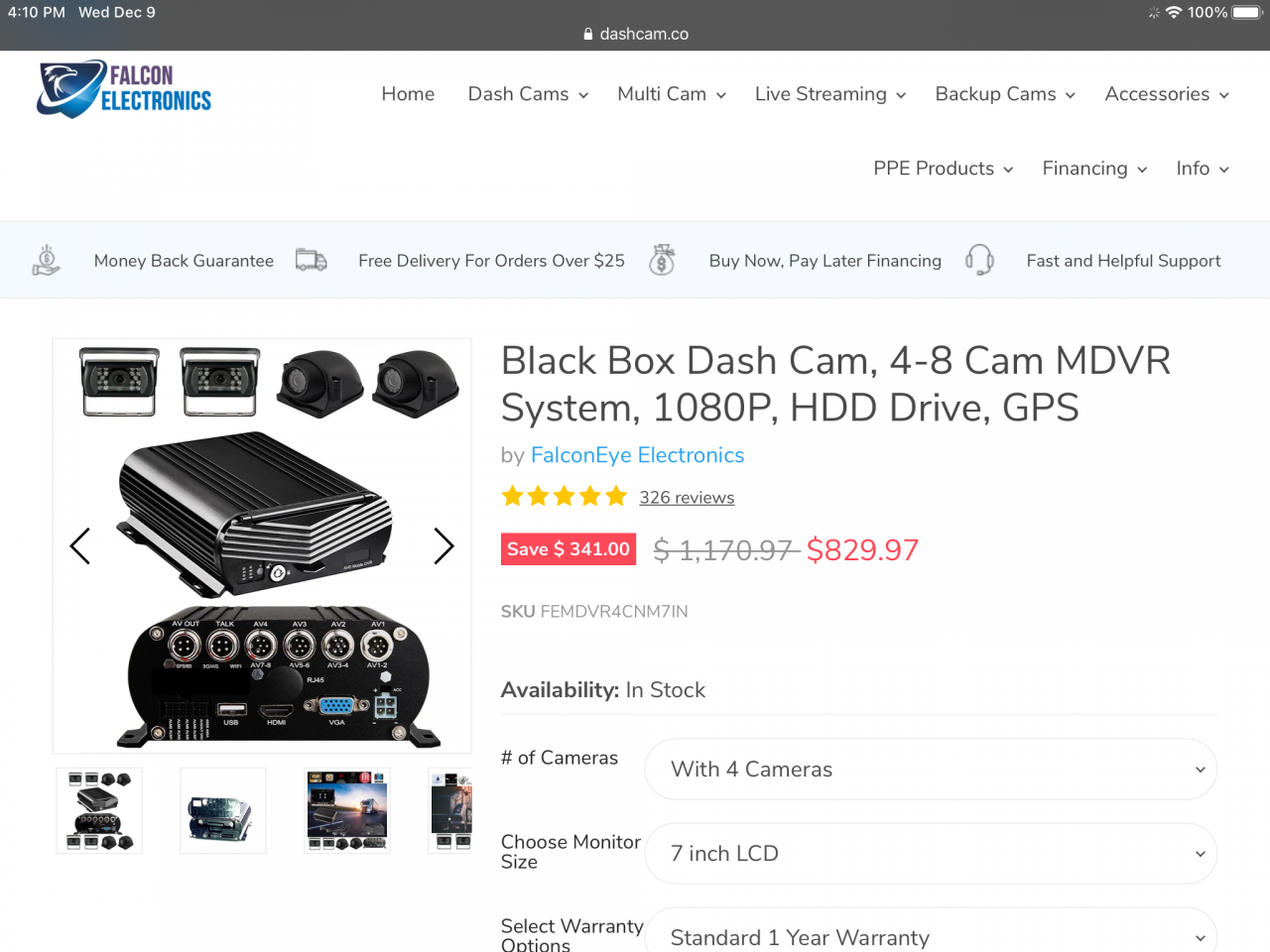Tap the 4:10 PM clock

pos(37,12)
